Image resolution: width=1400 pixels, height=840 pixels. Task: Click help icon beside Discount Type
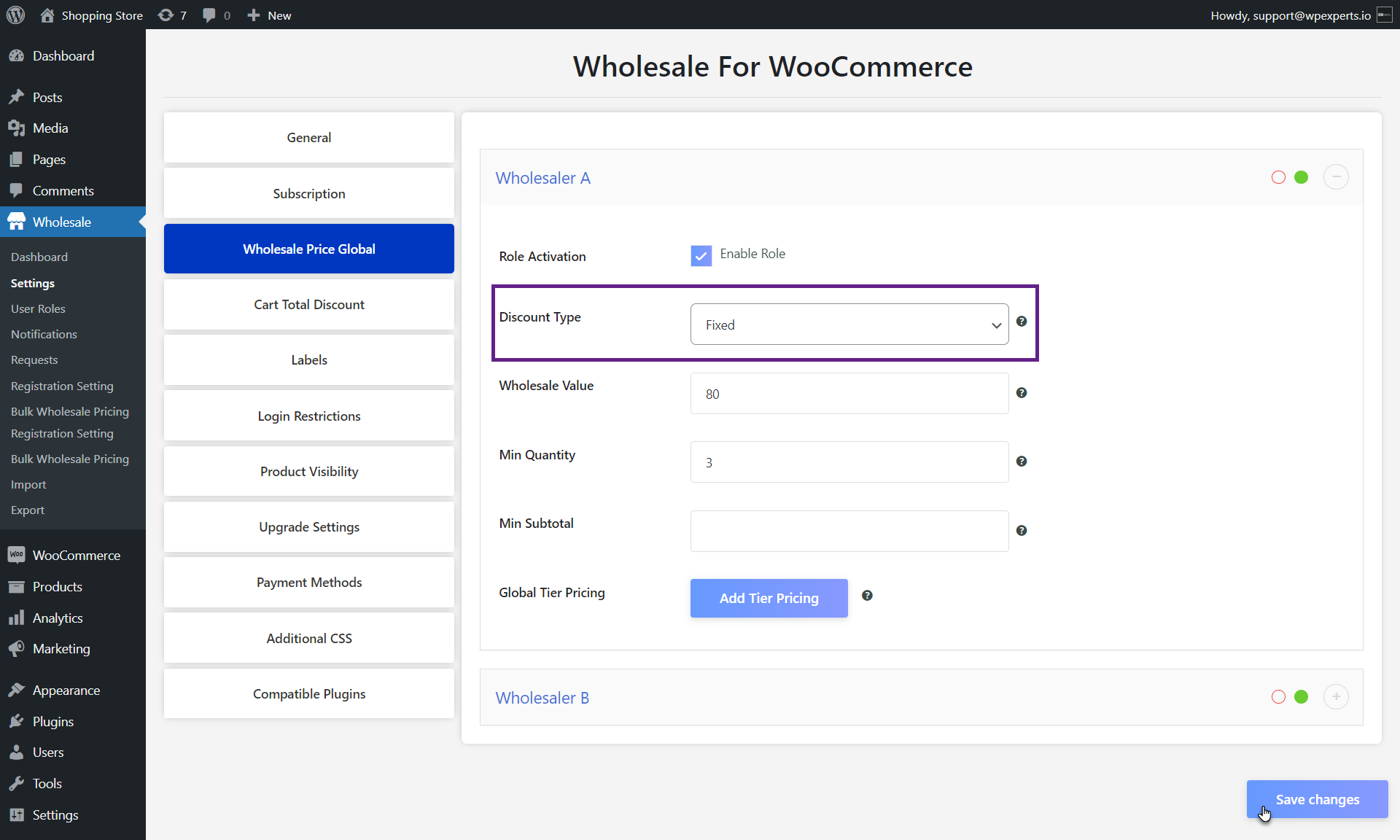1022,322
